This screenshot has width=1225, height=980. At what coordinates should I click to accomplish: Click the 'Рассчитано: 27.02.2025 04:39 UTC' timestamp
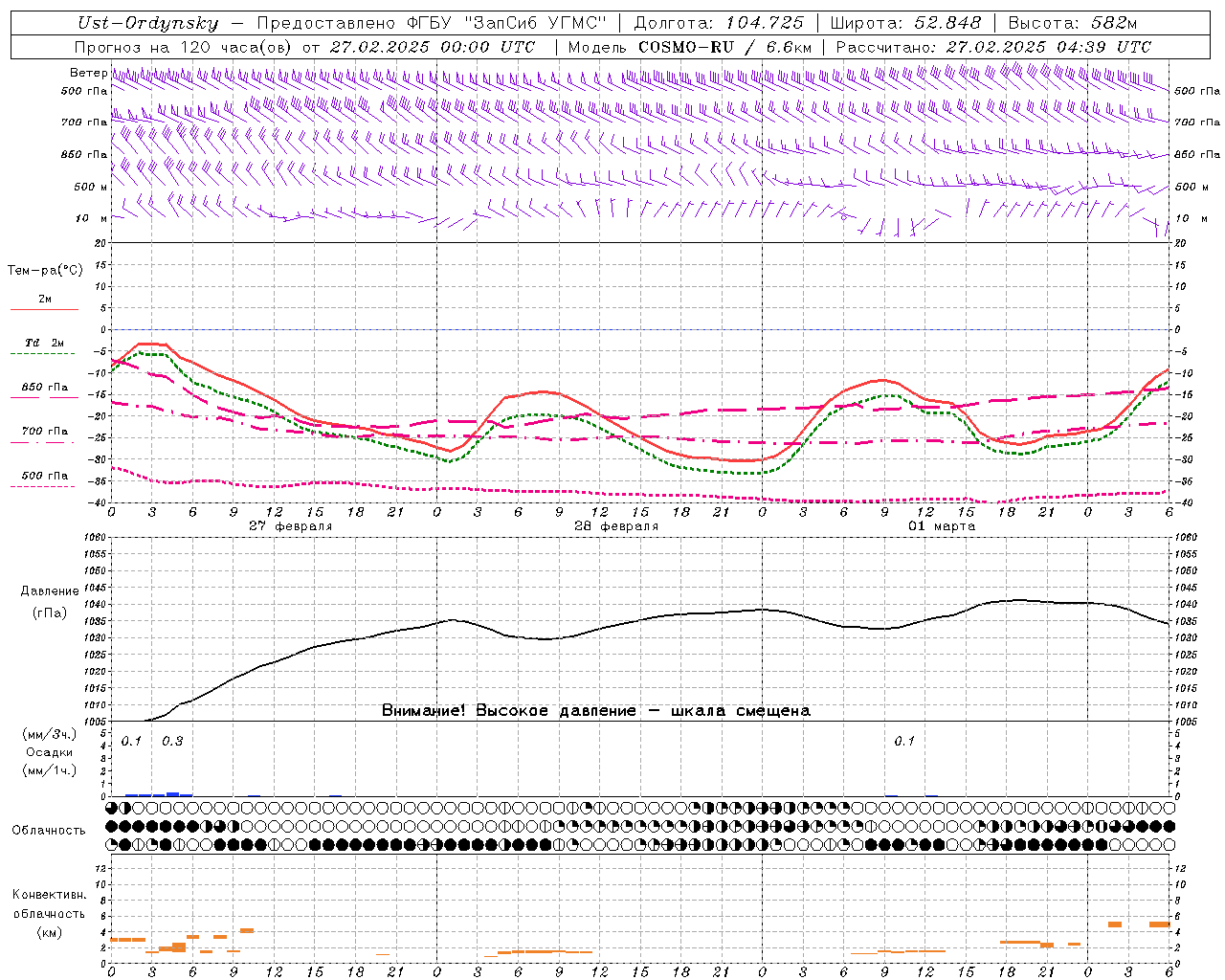tap(993, 47)
